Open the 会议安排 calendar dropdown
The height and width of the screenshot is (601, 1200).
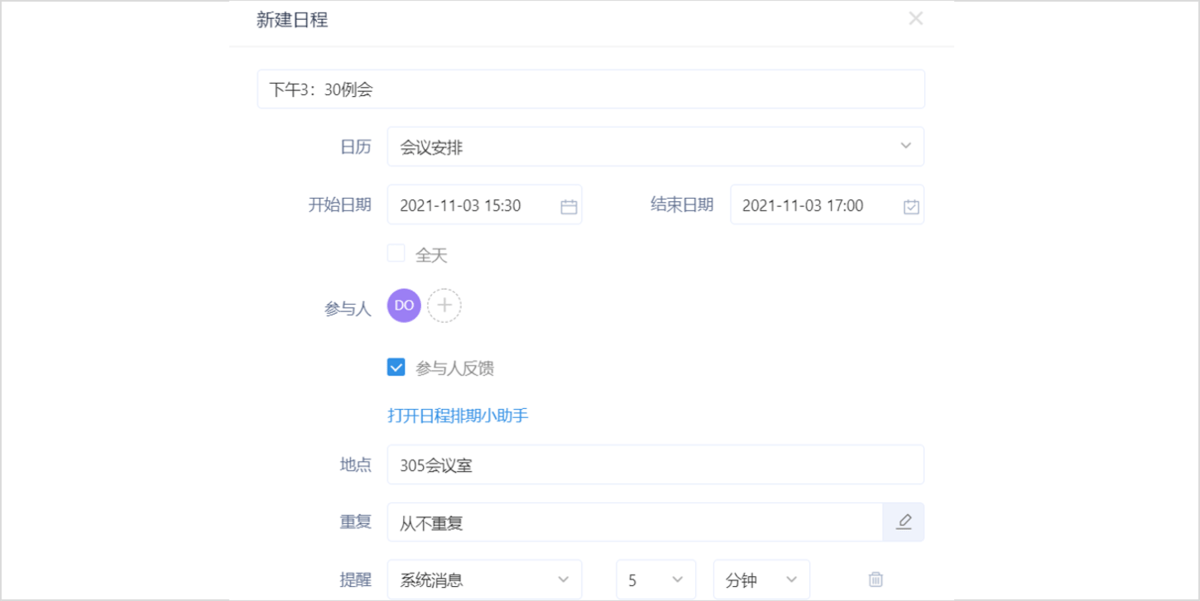click(656, 147)
